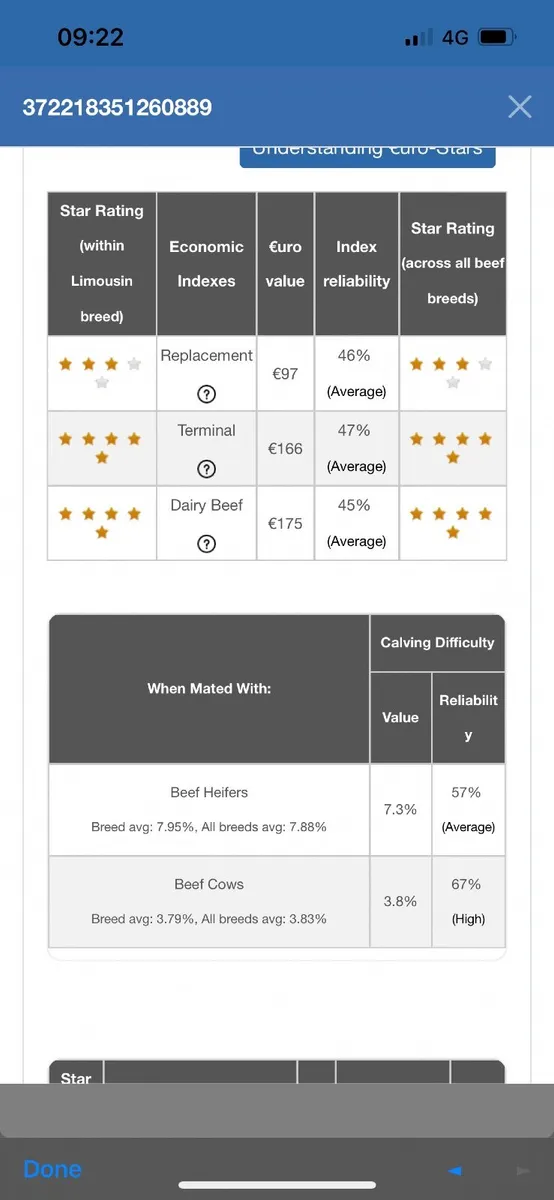The image size is (554, 1200).
Task: Open the Dairy Beef help question mark
Action: pos(207,543)
